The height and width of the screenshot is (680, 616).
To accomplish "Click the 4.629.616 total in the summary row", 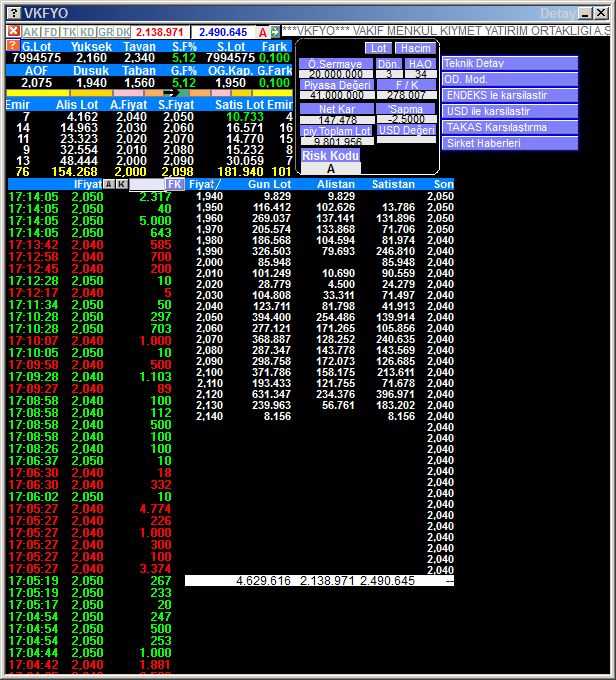I will 263,581.
